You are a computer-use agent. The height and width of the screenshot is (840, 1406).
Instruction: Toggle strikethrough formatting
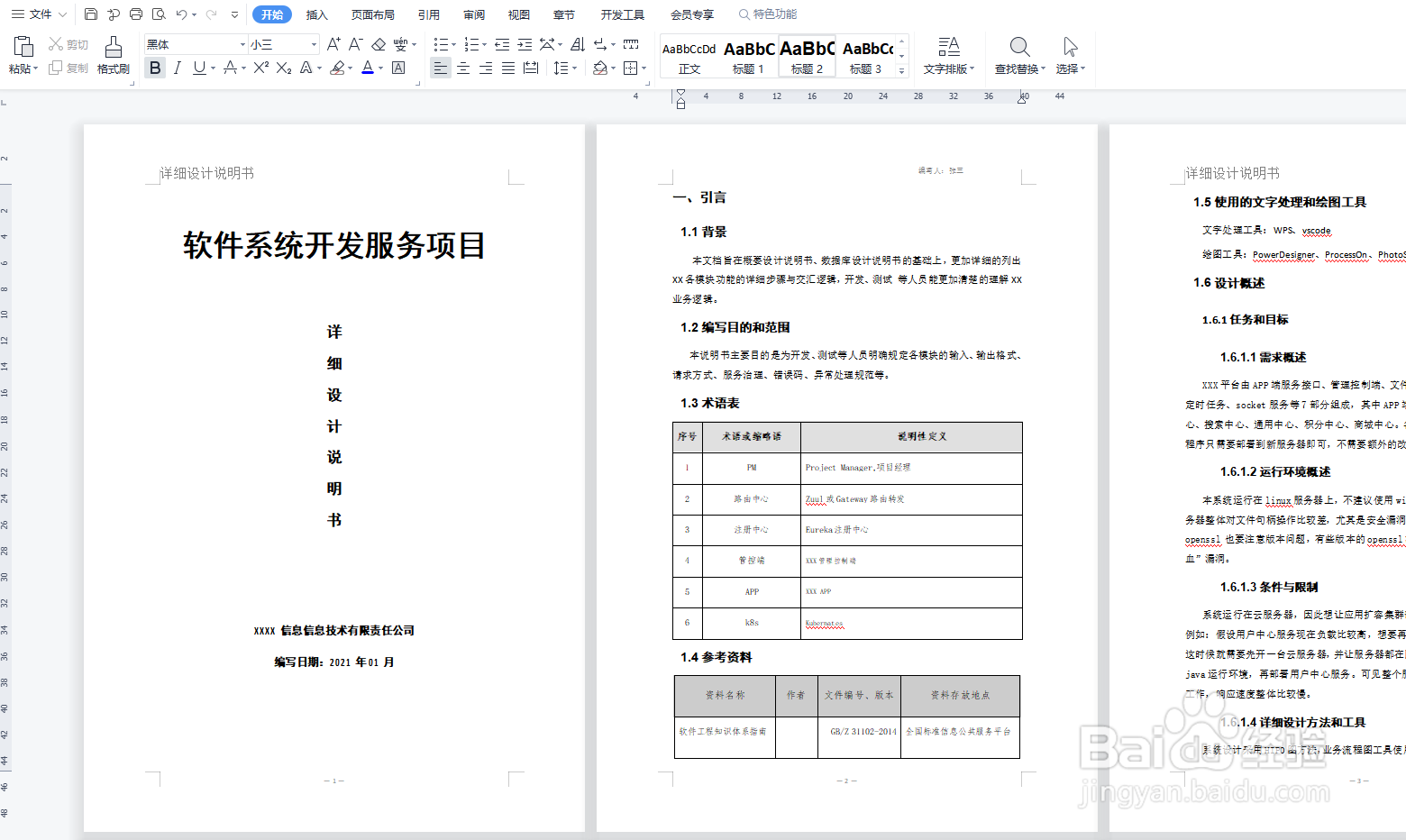point(231,68)
